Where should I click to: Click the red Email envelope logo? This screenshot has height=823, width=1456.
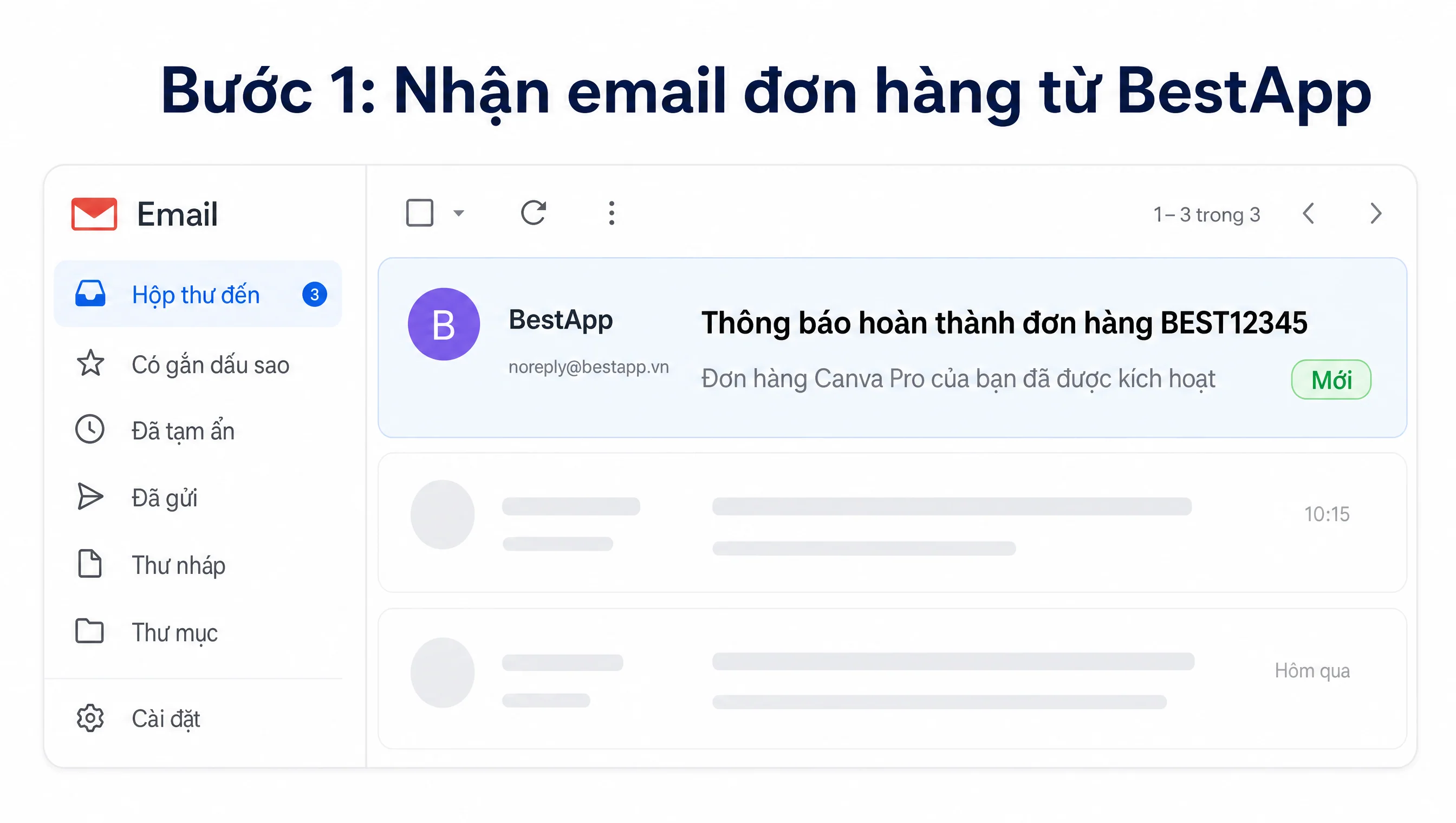pos(94,214)
